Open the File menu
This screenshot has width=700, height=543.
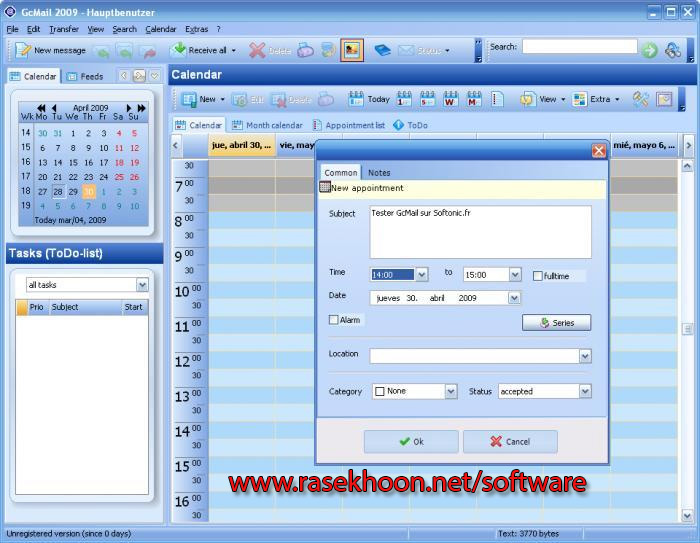point(12,29)
